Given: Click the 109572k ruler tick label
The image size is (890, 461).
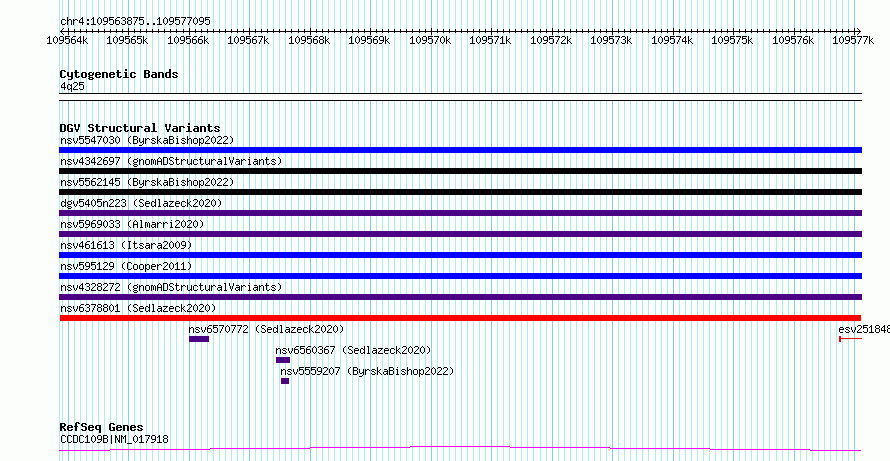Looking at the screenshot, I should (551, 40).
